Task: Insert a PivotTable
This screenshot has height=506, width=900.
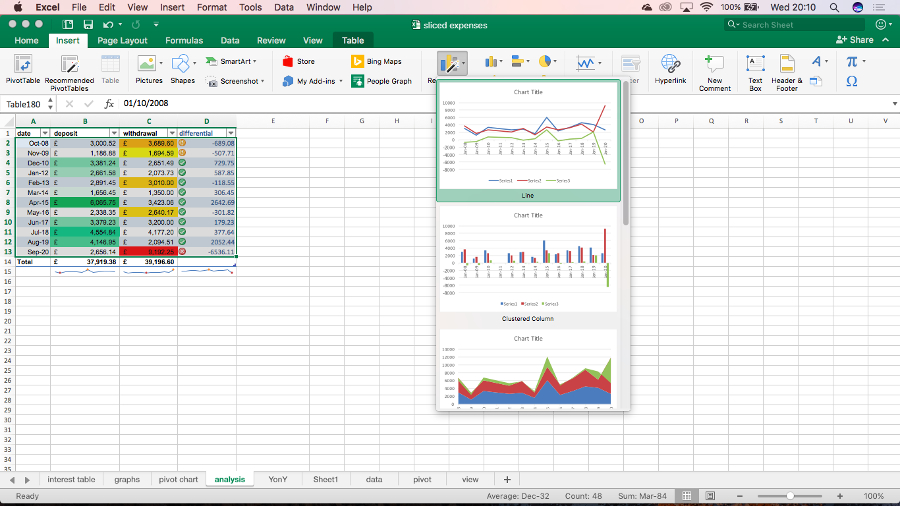Action: point(23,70)
